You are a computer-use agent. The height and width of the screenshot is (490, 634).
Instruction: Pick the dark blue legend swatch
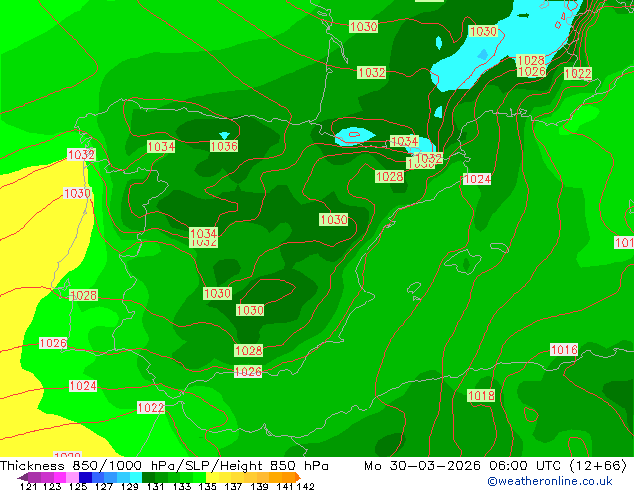[x=85, y=477]
